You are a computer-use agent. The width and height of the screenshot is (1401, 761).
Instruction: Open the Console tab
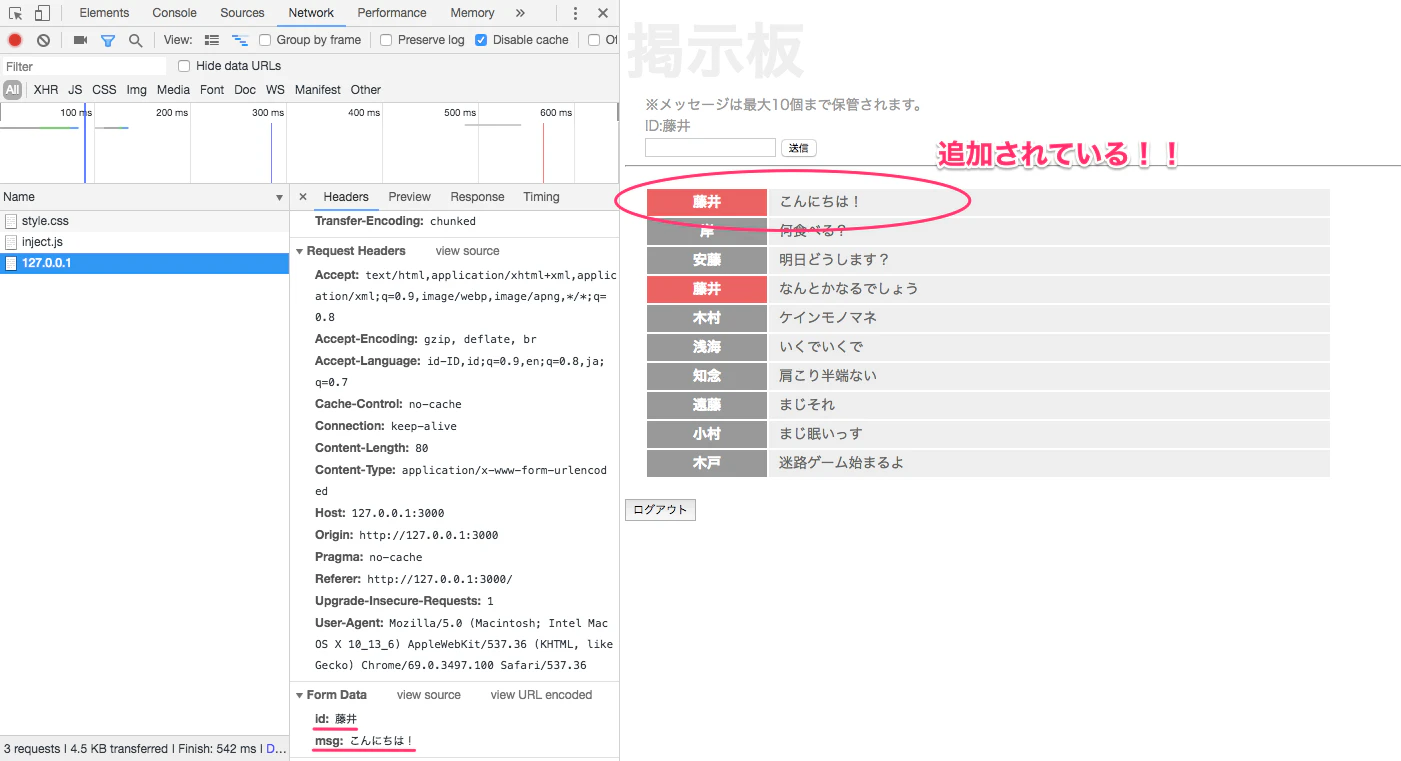(175, 13)
